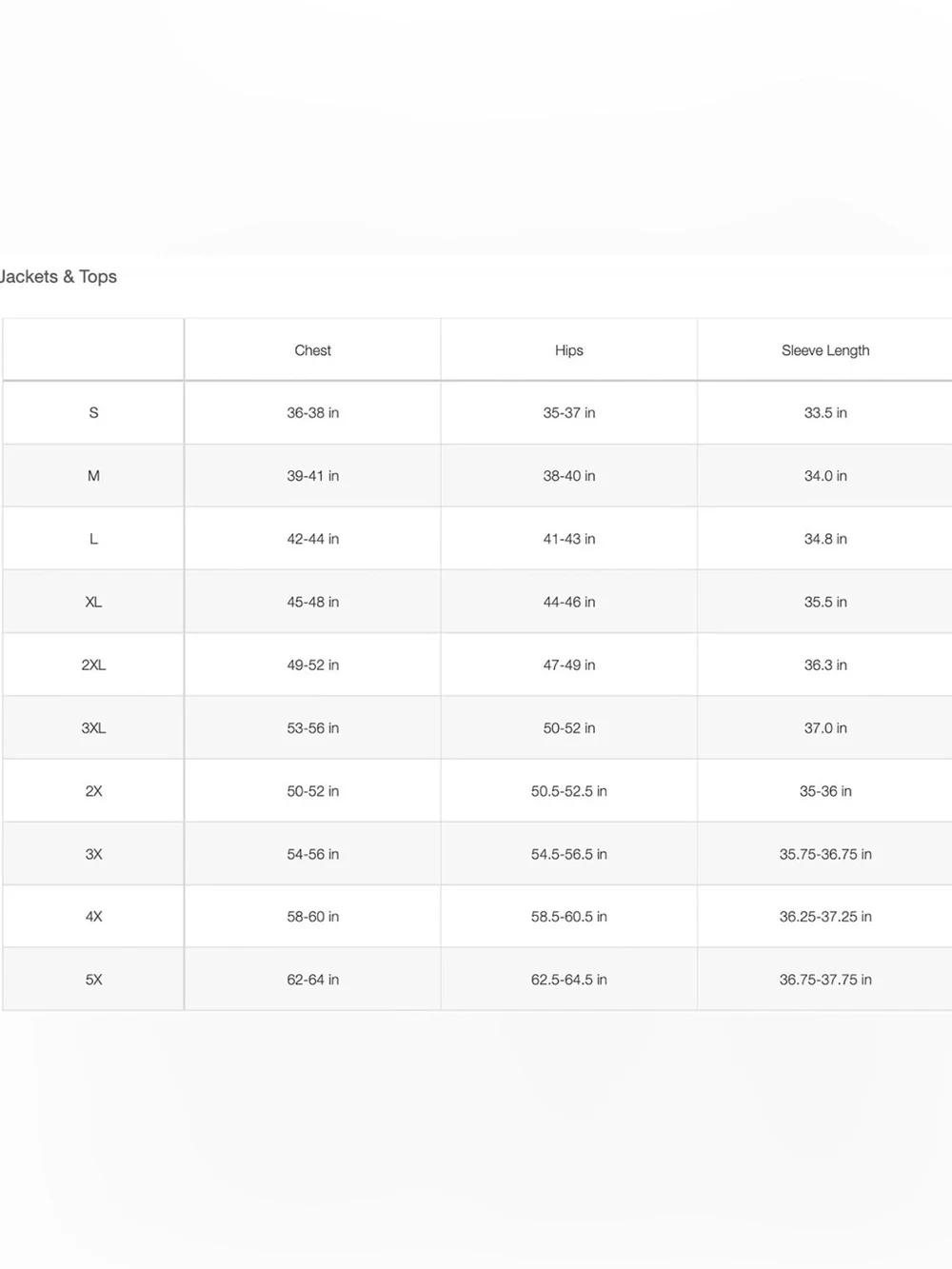Select chest value "36-38 in" for size S
This screenshot has width=952, height=1269.
(x=312, y=413)
